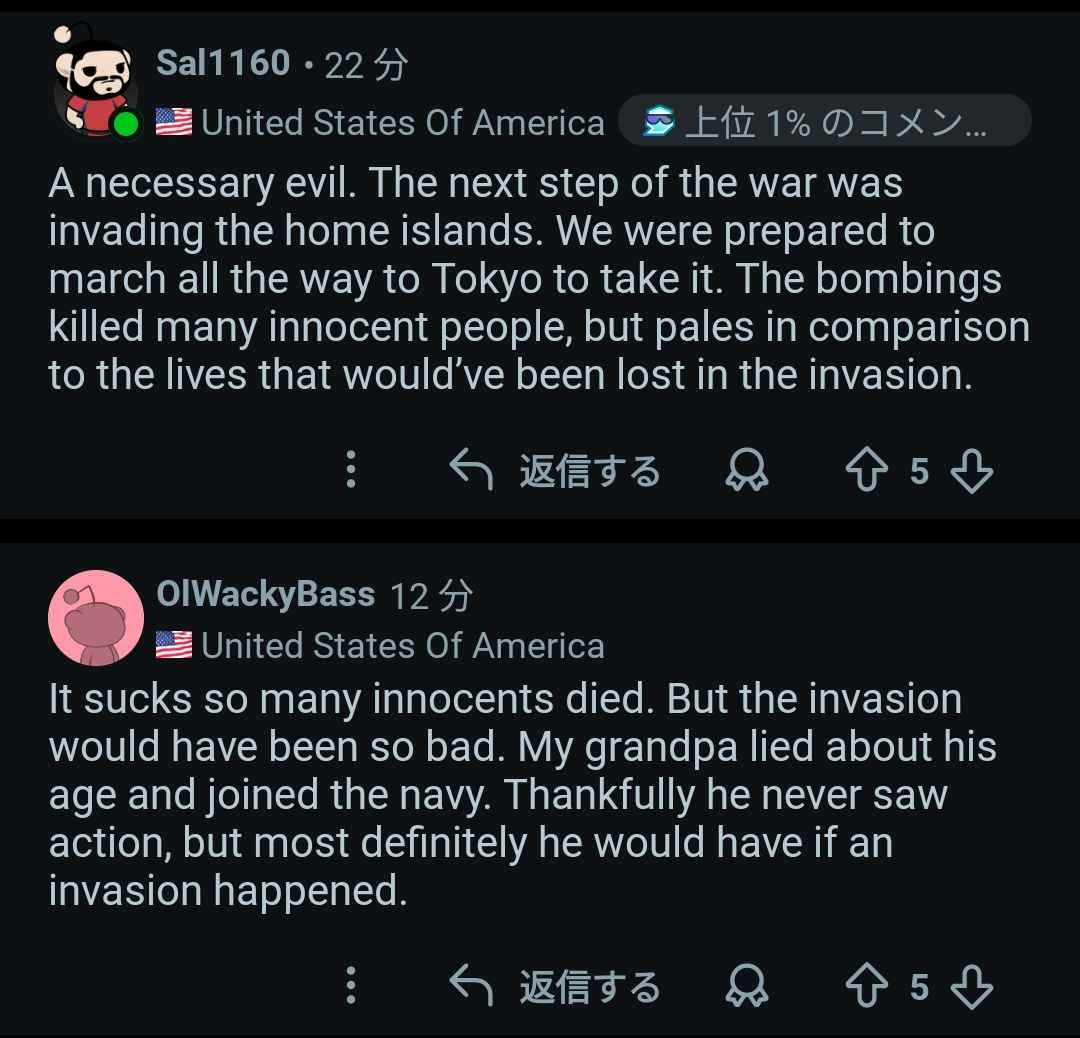Open OlWackyBass's user profile
1080x1038 pixels.
click(265, 595)
